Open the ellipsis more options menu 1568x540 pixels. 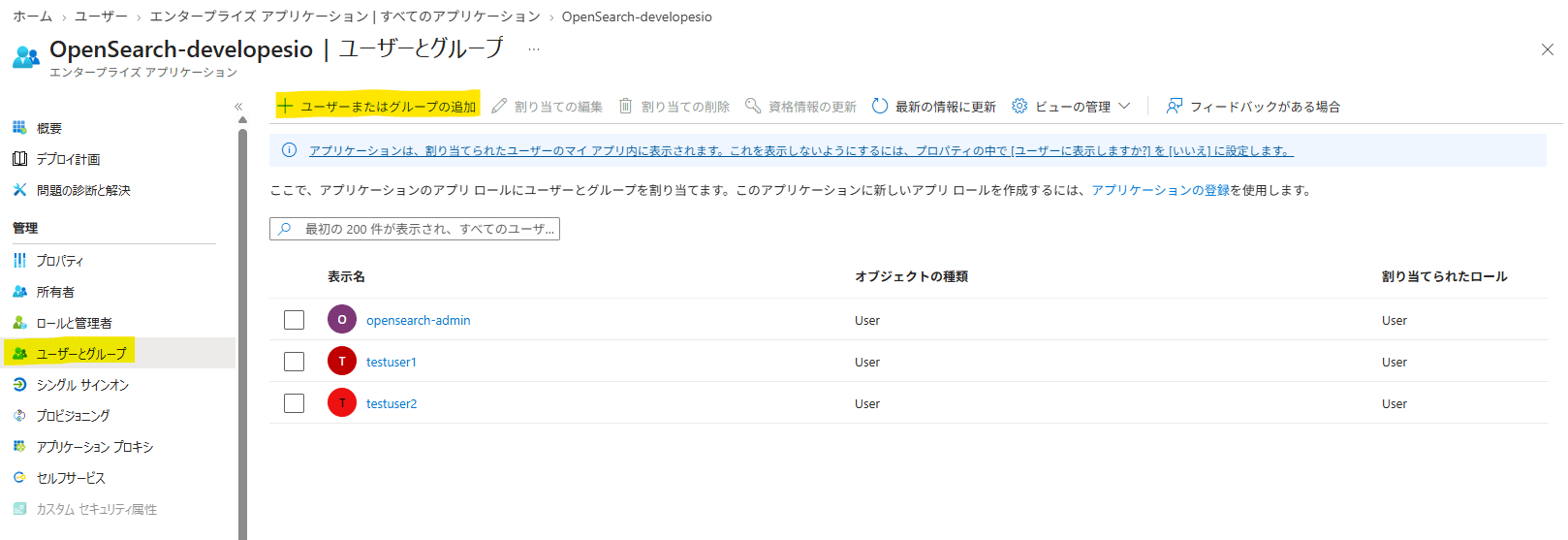pyautogui.click(x=534, y=48)
